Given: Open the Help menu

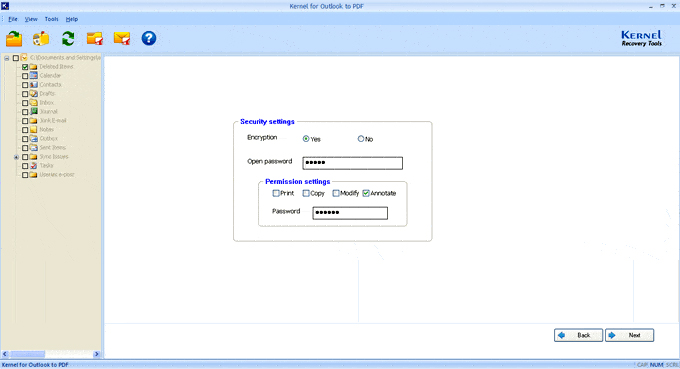Looking at the screenshot, I should (x=72, y=19).
